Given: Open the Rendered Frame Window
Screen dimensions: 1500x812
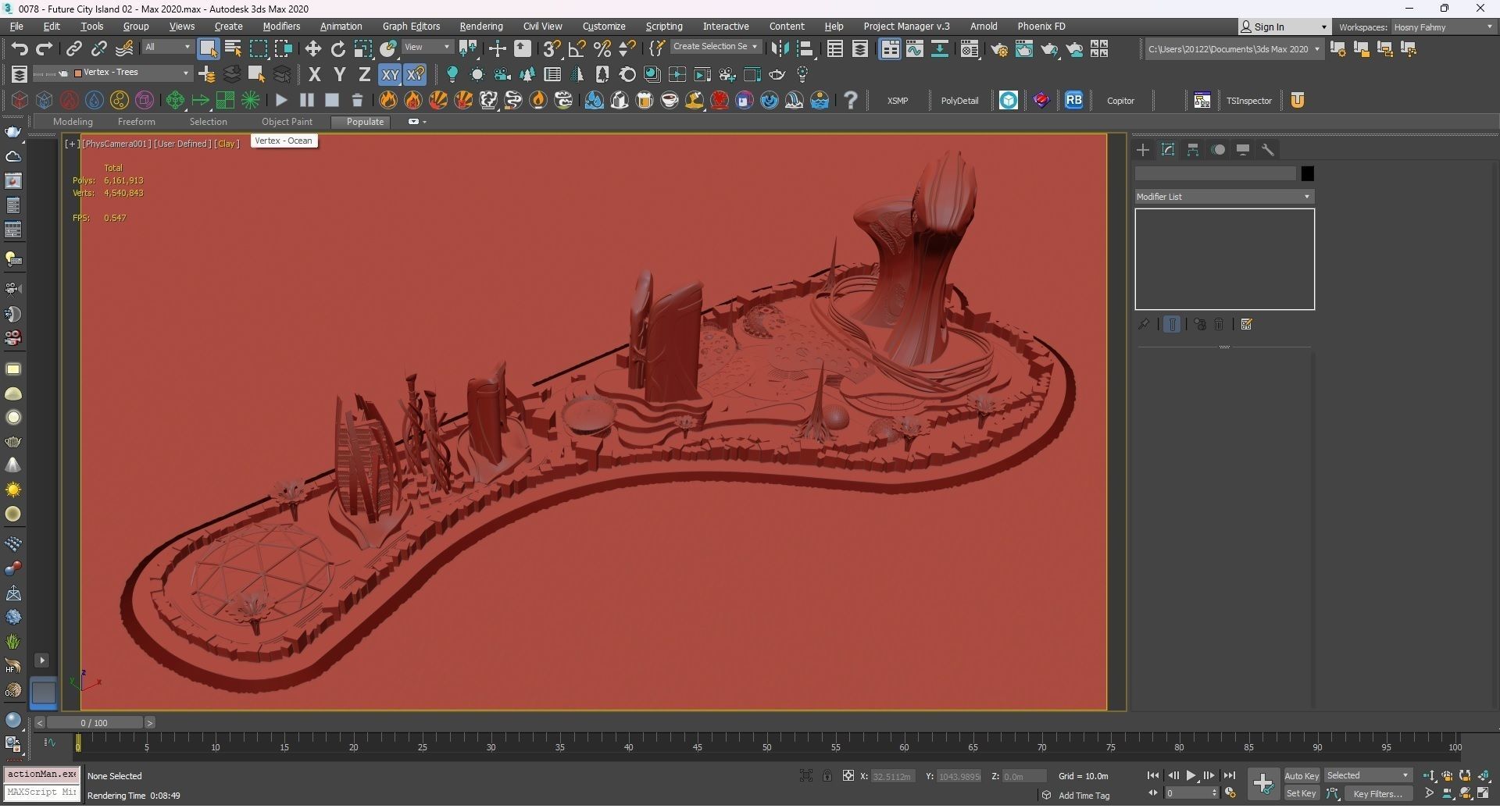Looking at the screenshot, I should 1024,49.
